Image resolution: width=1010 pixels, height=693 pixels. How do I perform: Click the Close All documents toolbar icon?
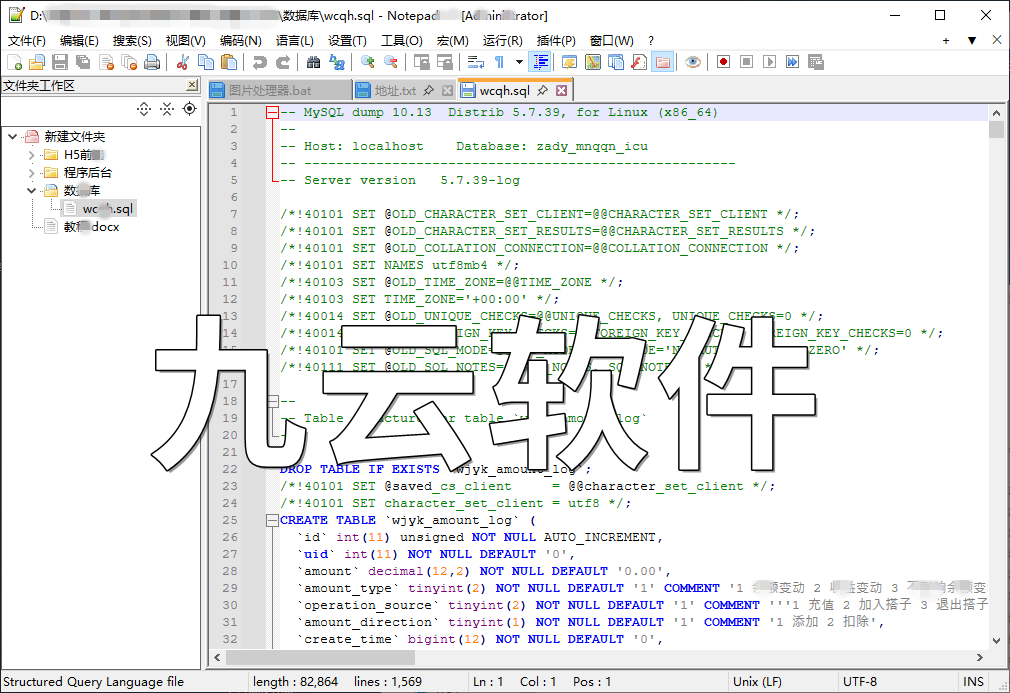(129, 62)
